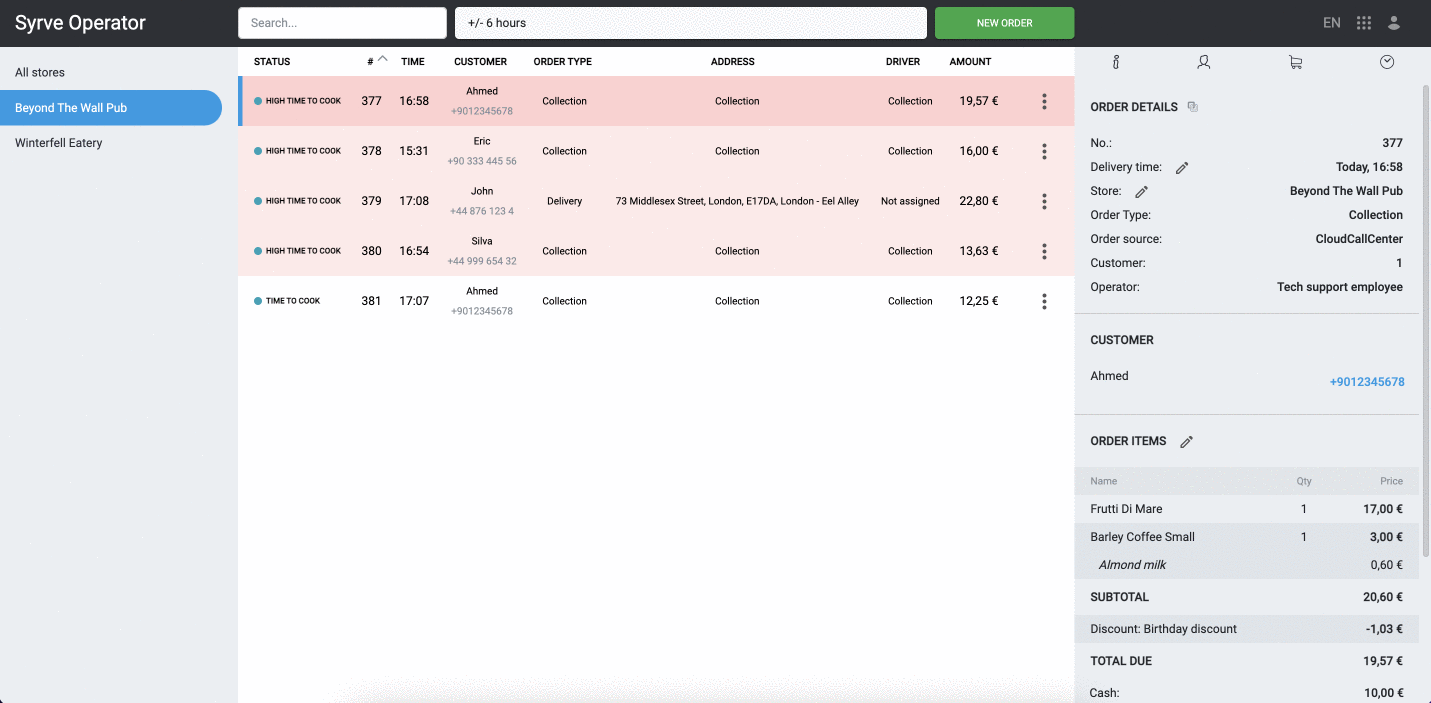Screen dimensions: 1431x703
Task: Edit the store with the pencil icon
Action: 1141,192
